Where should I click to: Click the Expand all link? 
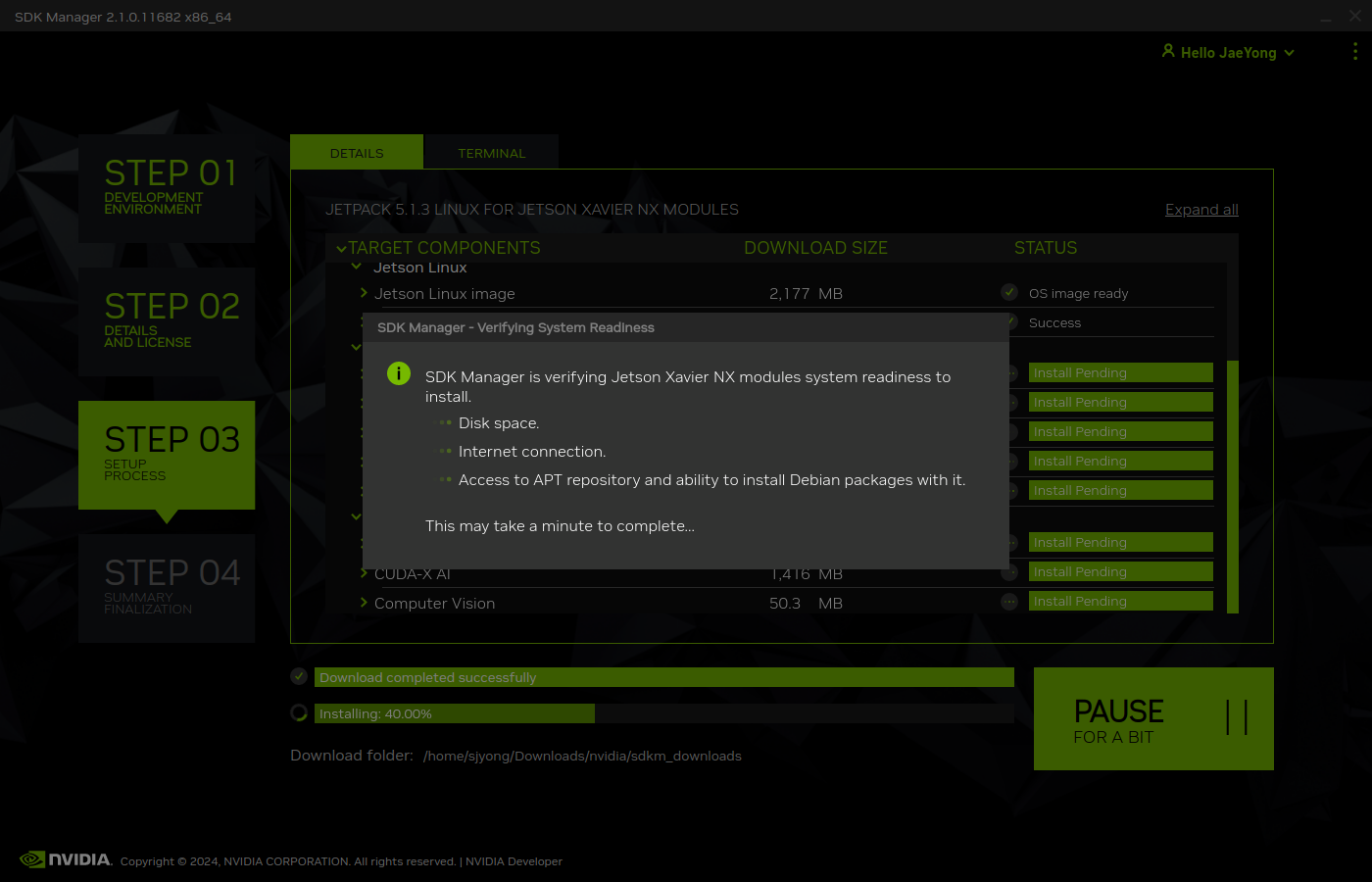coord(1201,210)
